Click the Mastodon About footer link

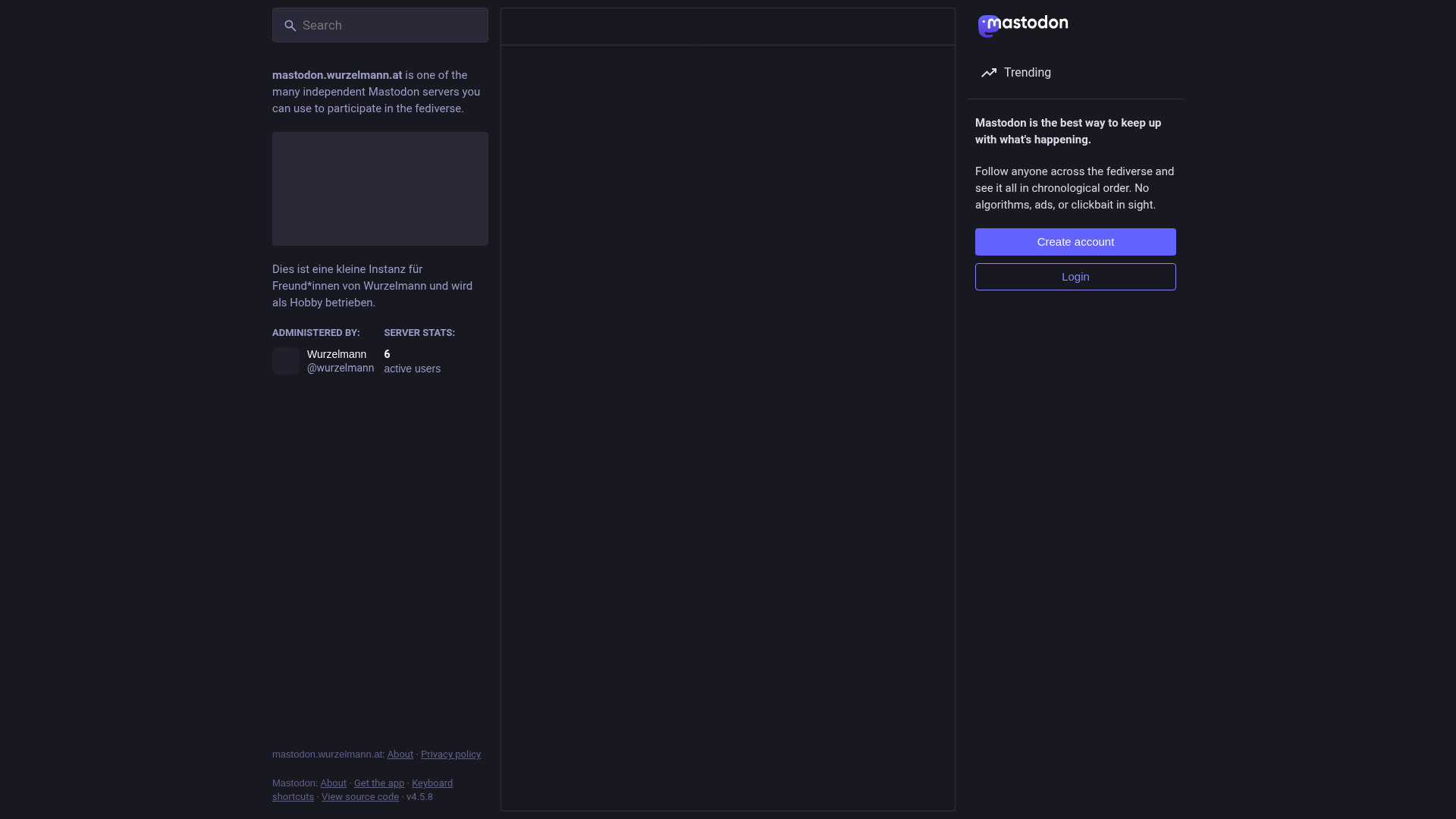point(333,783)
